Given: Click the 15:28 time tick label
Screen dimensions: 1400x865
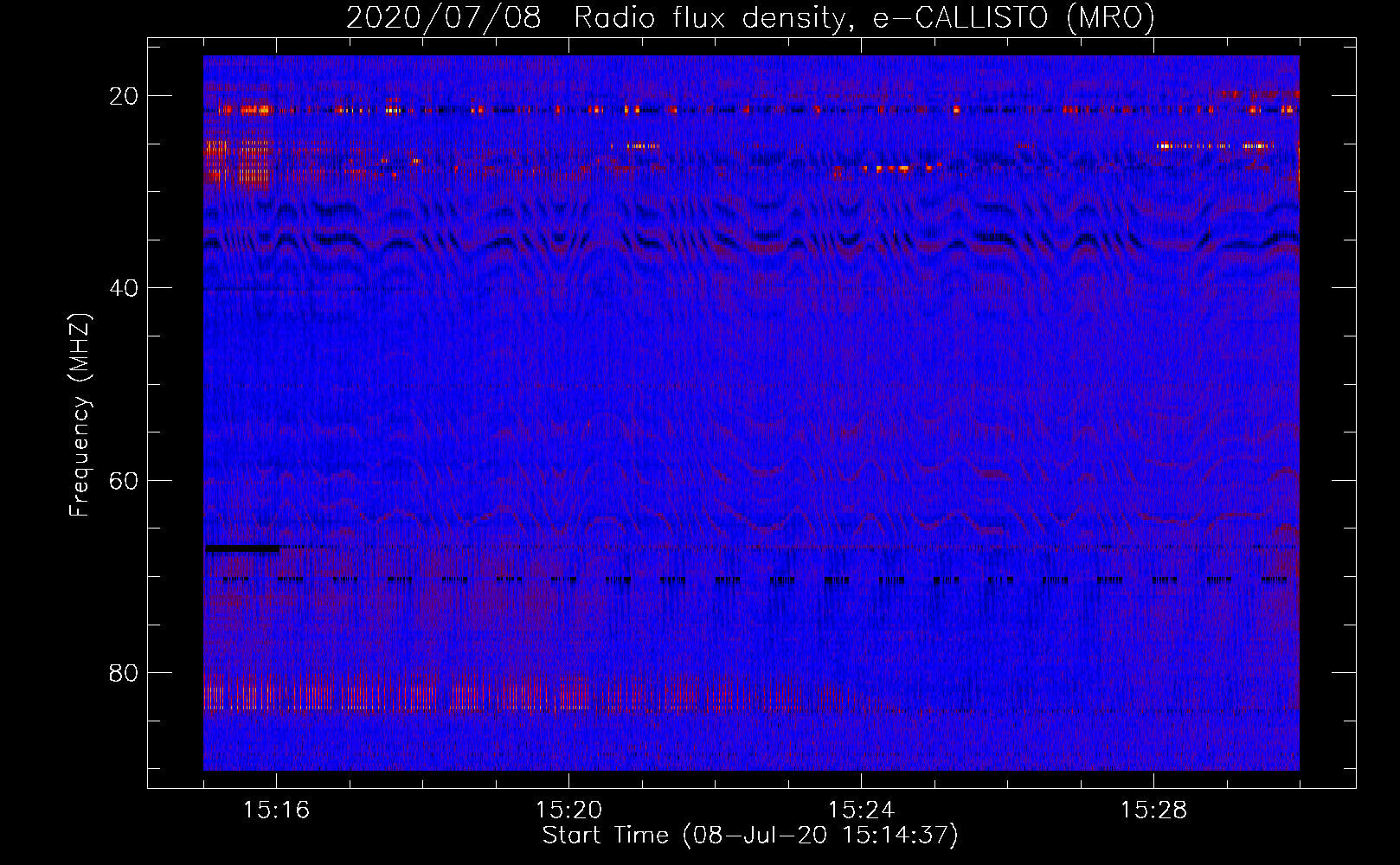Looking at the screenshot, I should point(1153,811).
